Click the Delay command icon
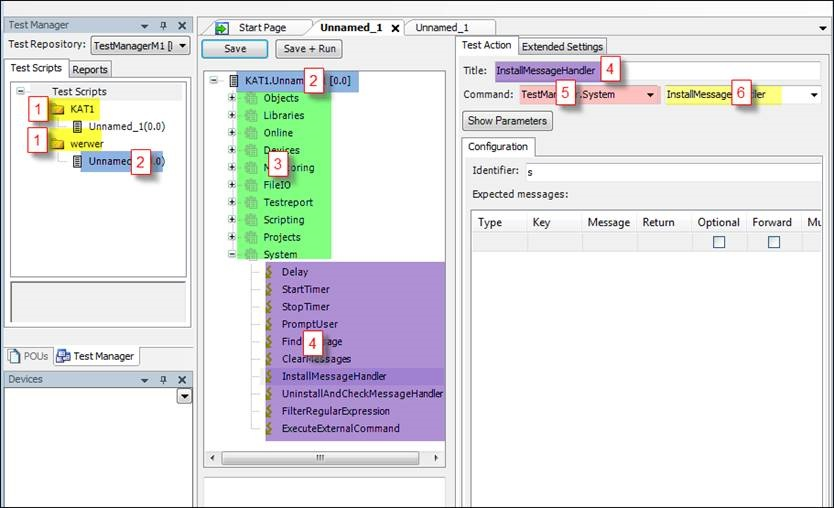Image resolution: width=834 pixels, height=508 pixels. click(x=269, y=272)
